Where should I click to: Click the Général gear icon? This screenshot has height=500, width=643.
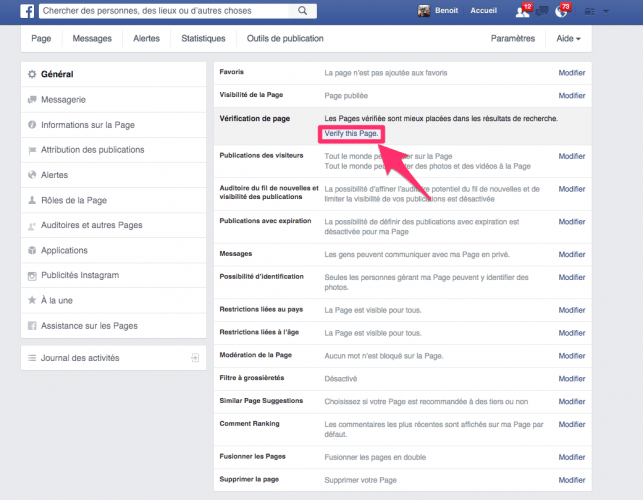pos(32,74)
